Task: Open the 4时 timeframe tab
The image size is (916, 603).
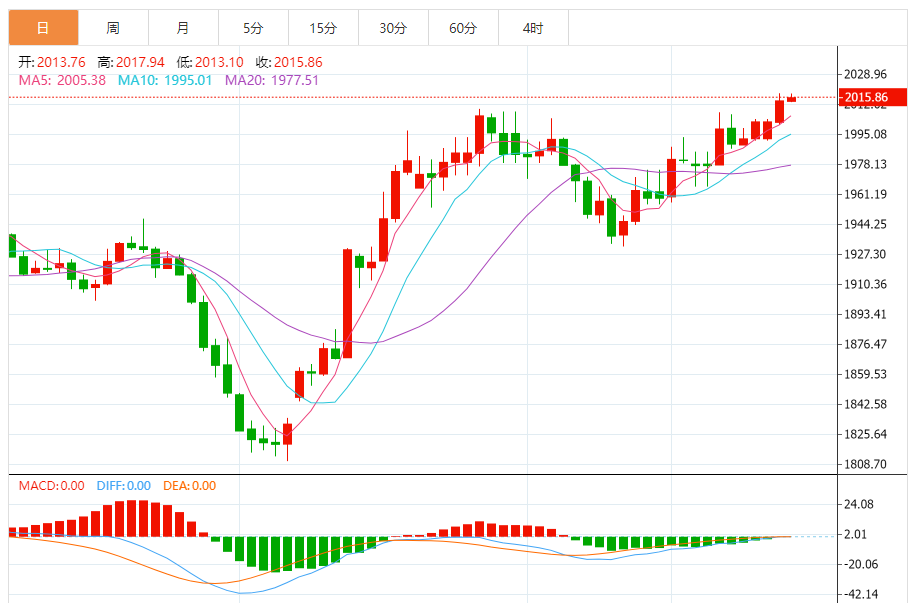Action: tap(533, 27)
